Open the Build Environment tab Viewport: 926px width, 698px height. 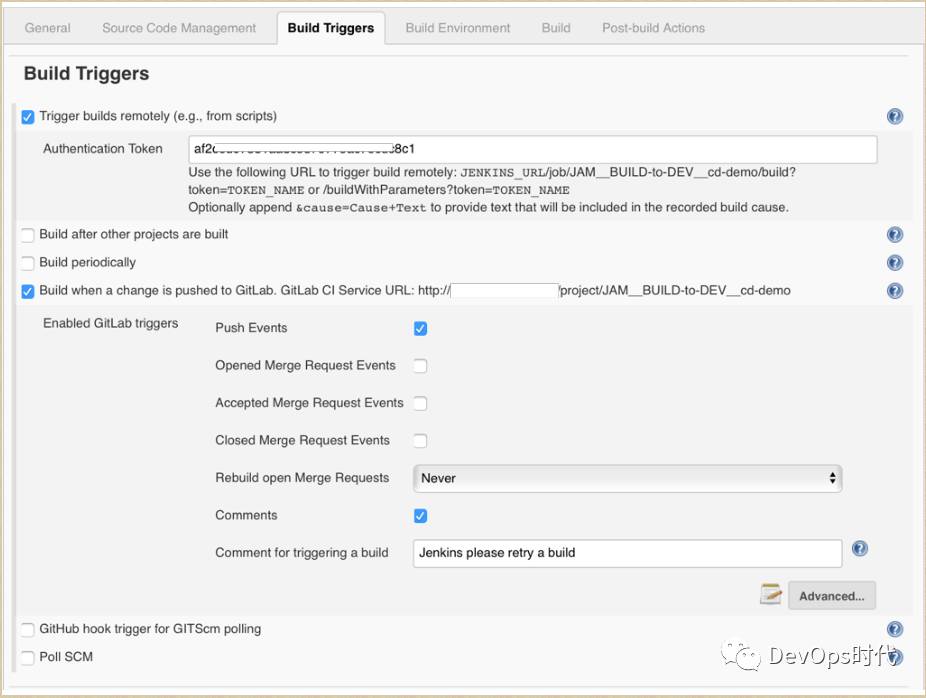point(458,28)
